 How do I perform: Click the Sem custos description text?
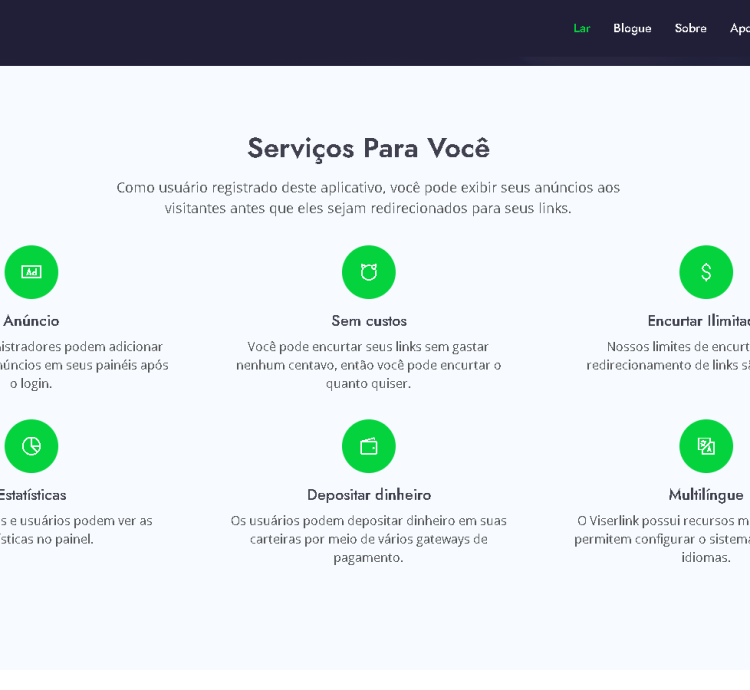(x=369, y=365)
